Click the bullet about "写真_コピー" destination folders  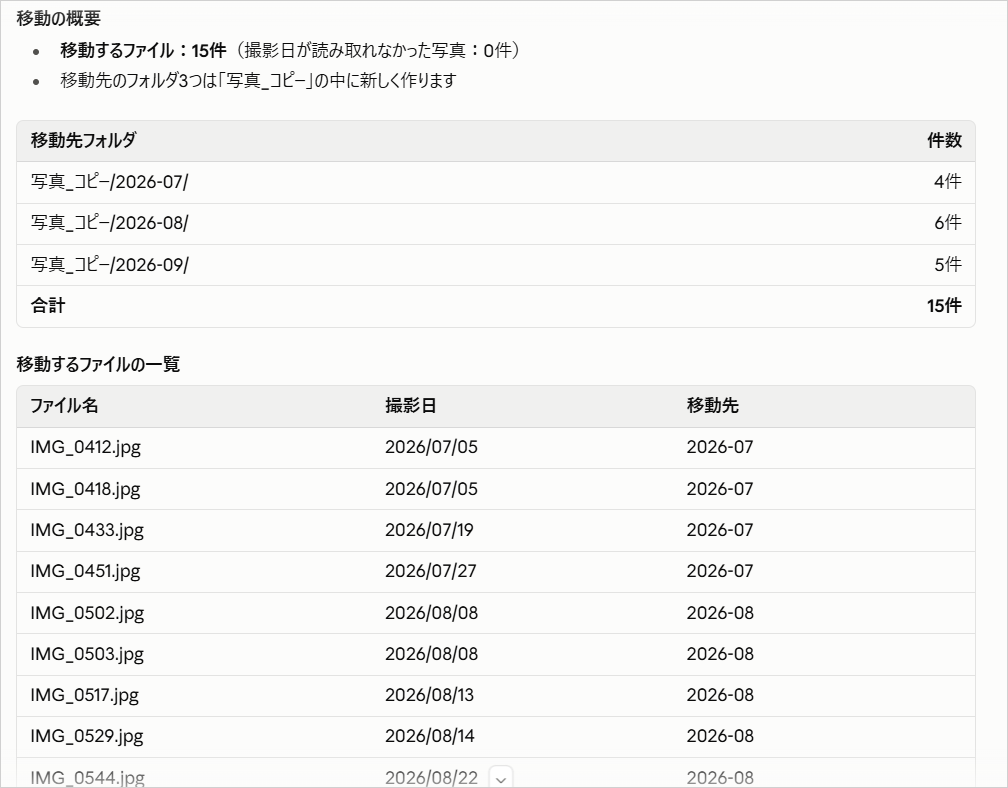(x=258, y=80)
